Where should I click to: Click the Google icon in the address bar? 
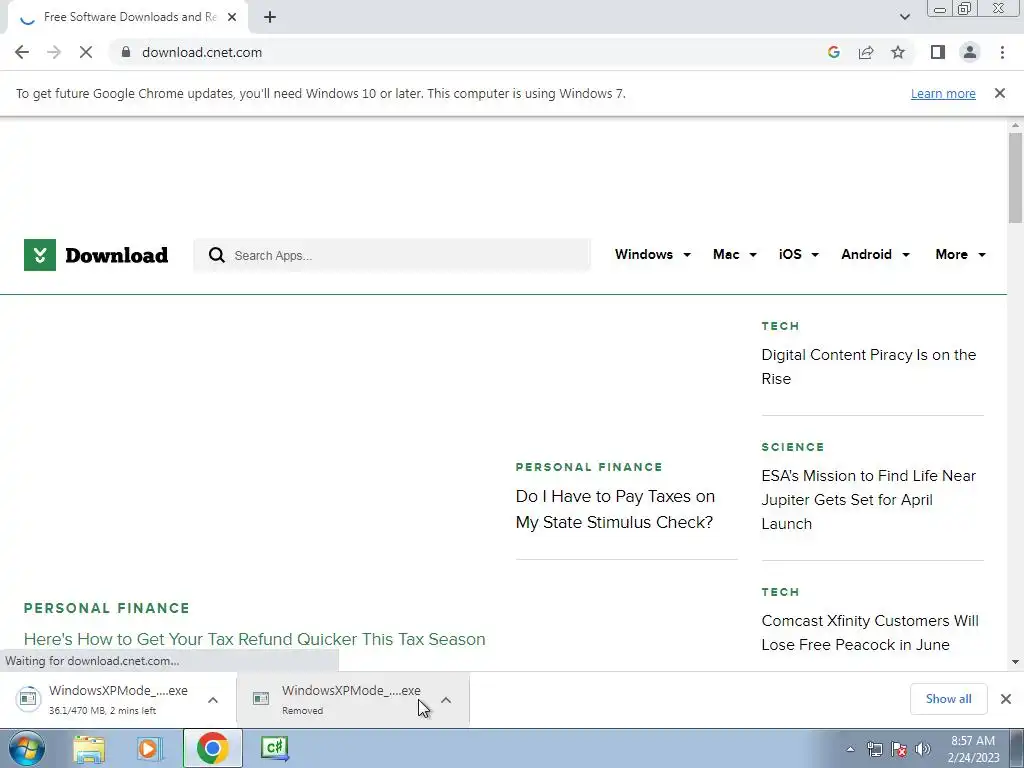833,52
